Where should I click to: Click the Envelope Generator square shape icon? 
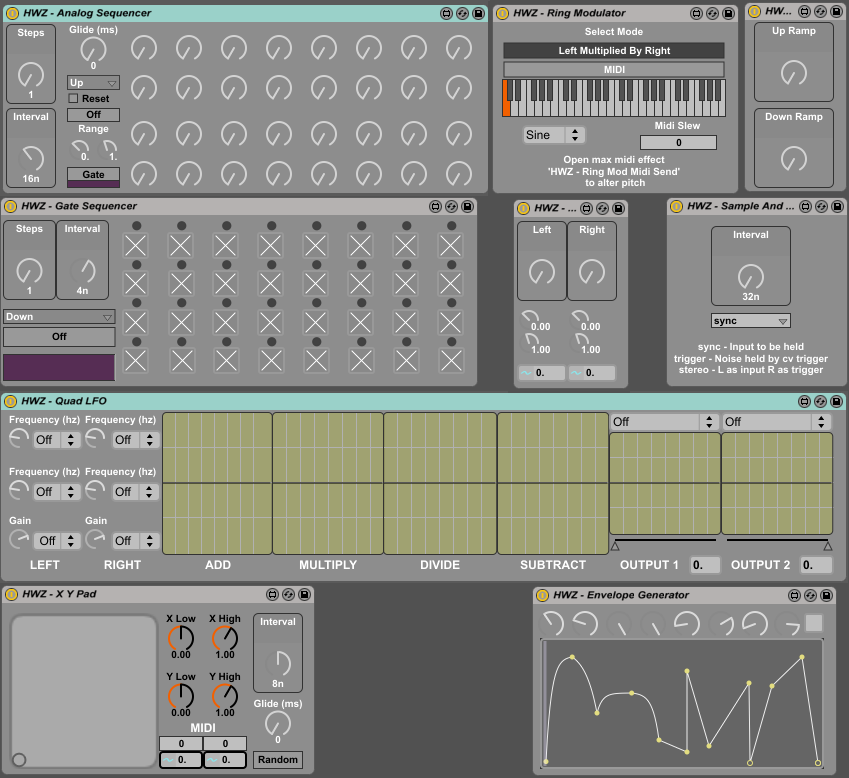[814, 623]
